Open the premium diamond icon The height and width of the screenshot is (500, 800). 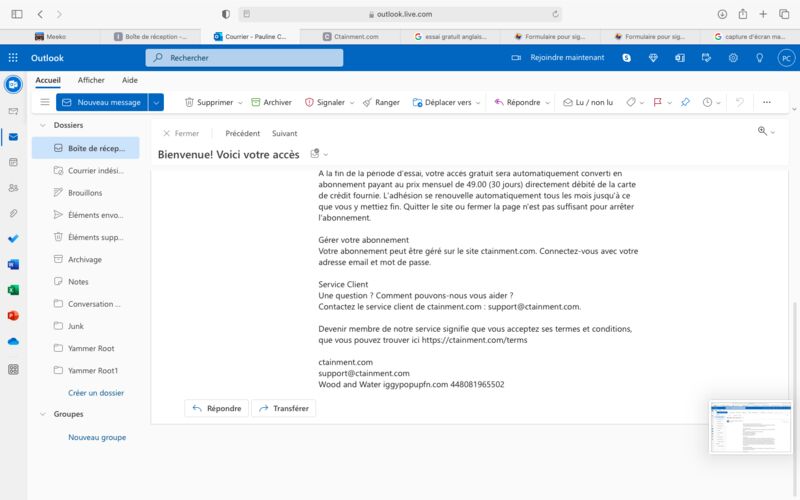click(653, 58)
